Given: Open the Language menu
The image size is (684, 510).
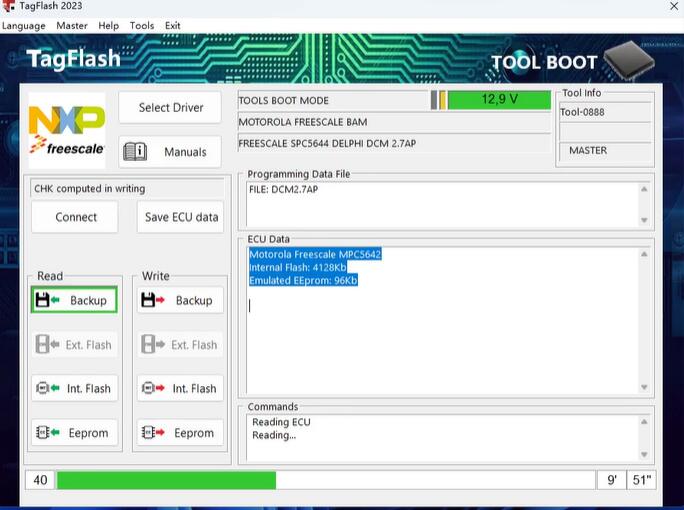Looking at the screenshot, I should point(24,26).
